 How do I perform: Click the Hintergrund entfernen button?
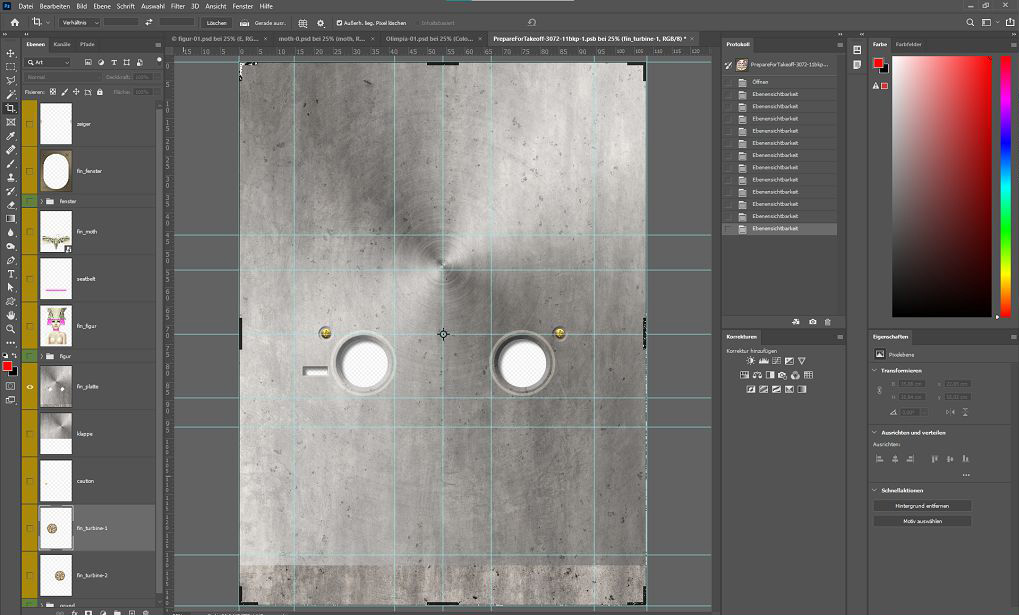[x=922, y=506]
